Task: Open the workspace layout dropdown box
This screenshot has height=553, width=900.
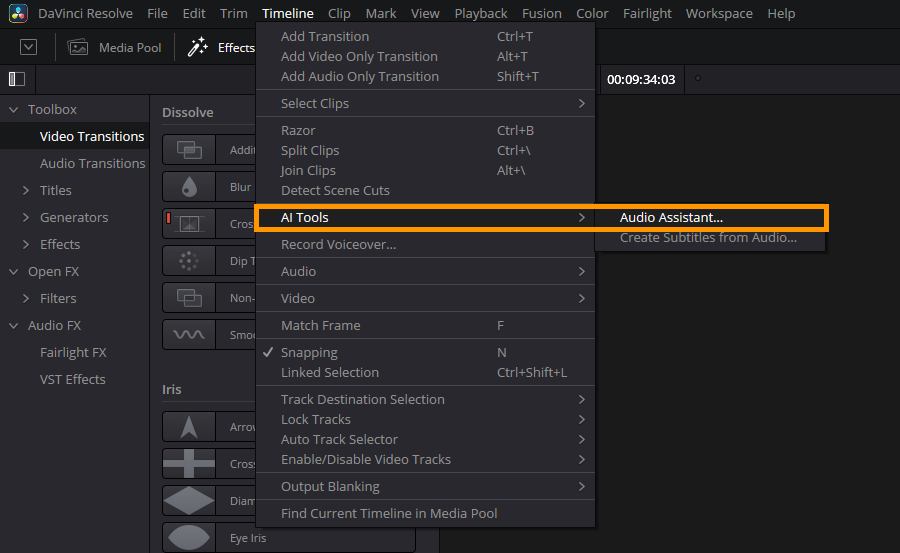Action: [x=28, y=47]
